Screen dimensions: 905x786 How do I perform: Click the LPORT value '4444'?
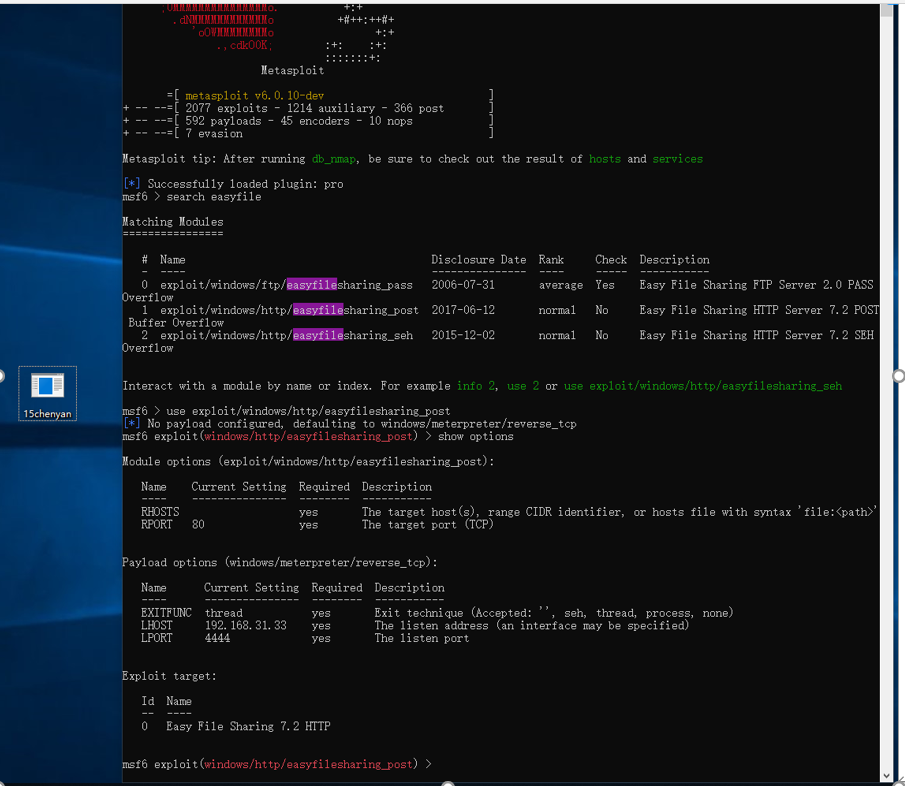pos(217,639)
